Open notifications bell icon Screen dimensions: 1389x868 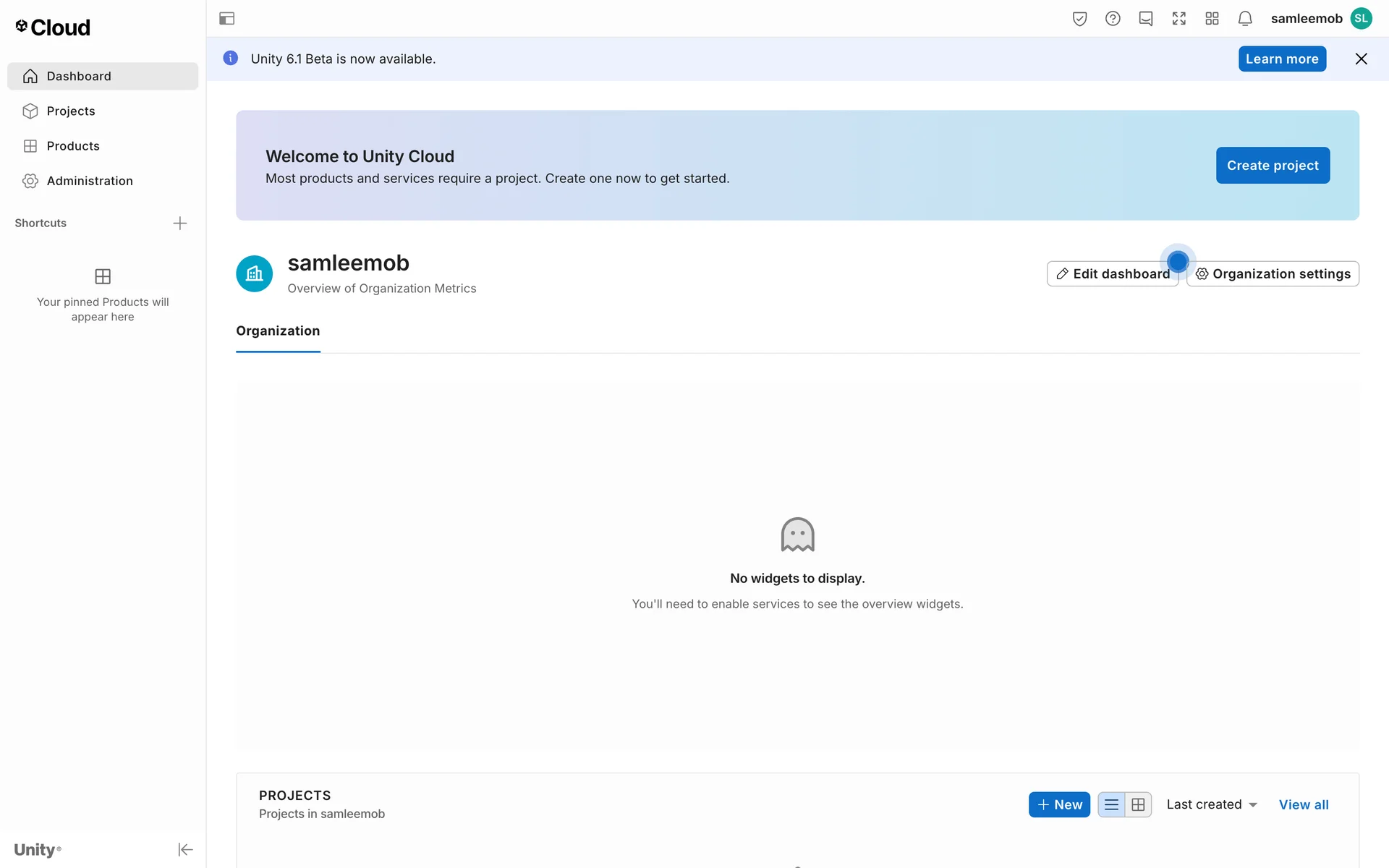coord(1245,19)
